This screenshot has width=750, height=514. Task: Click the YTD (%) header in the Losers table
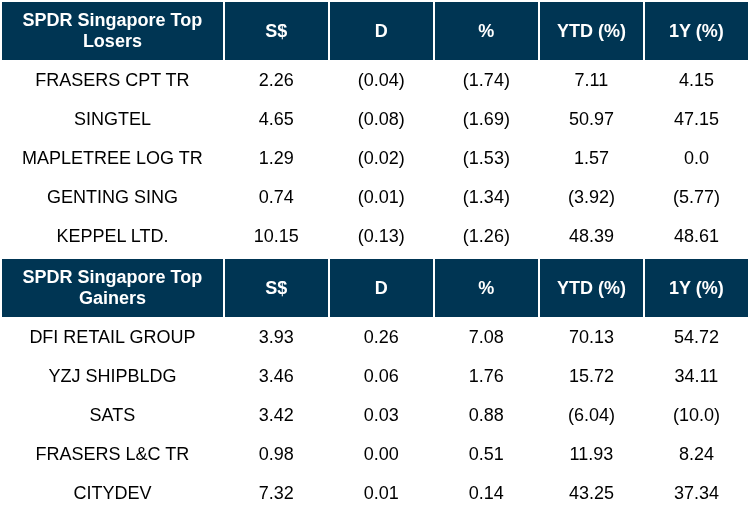click(591, 31)
